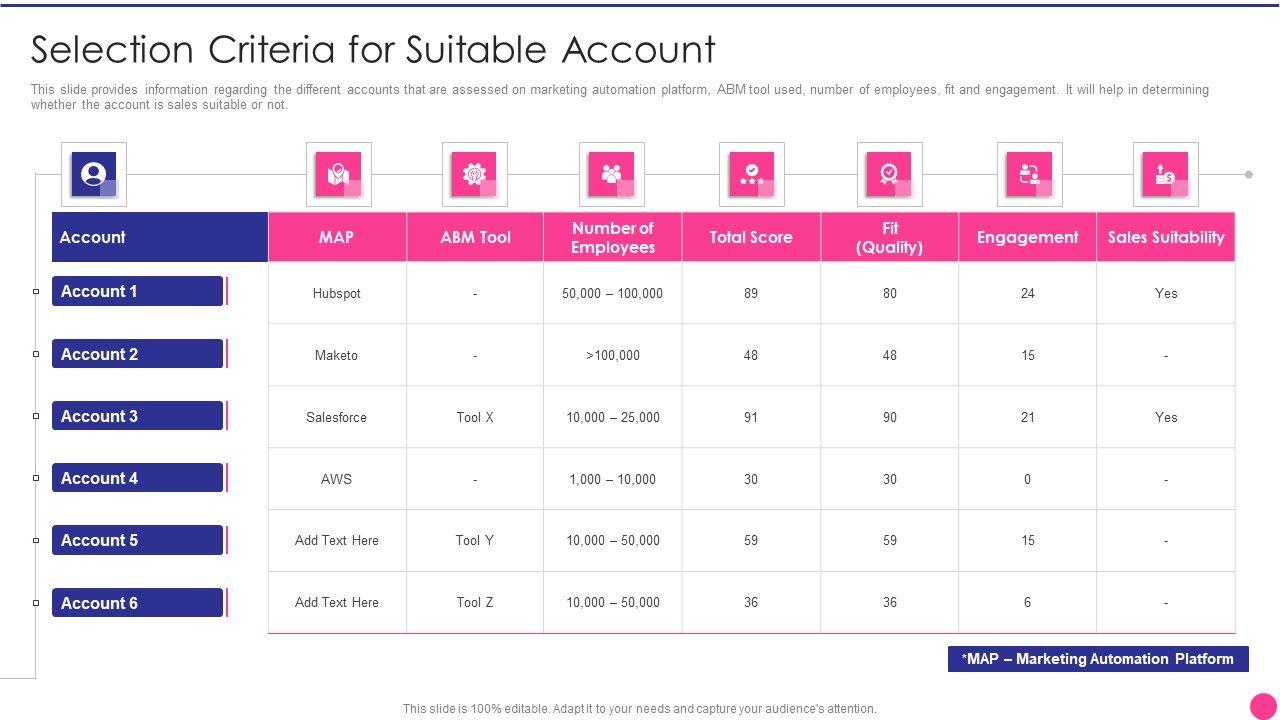
Task: Click the engagement icon above Engagement column
Action: tap(1029, 174)
